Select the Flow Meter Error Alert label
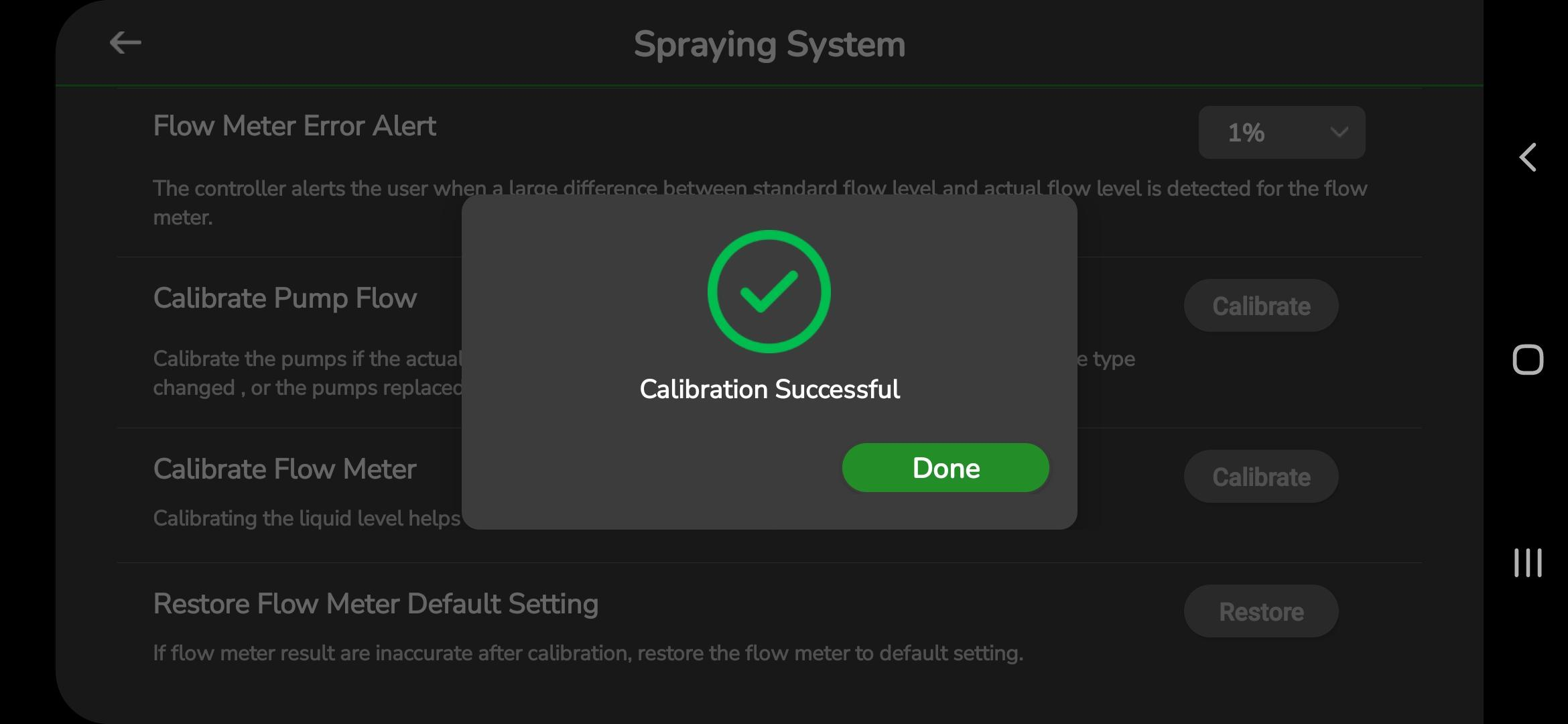1568x724 pixels. 294,126
